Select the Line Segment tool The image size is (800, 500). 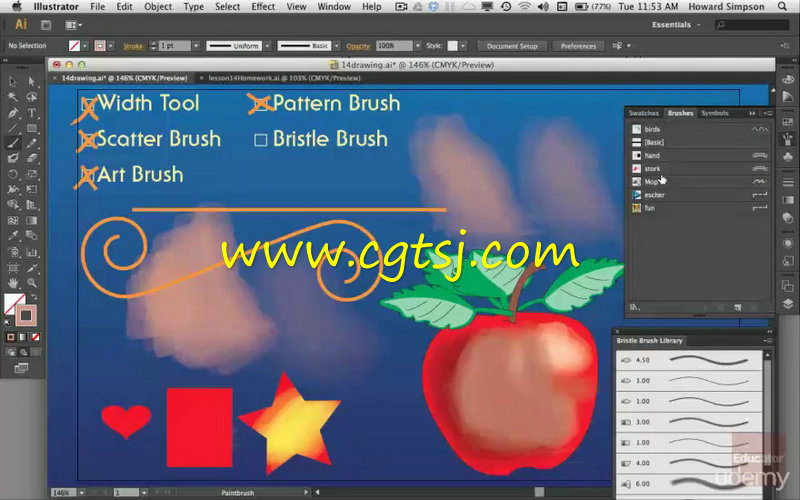tap(13, 128)
